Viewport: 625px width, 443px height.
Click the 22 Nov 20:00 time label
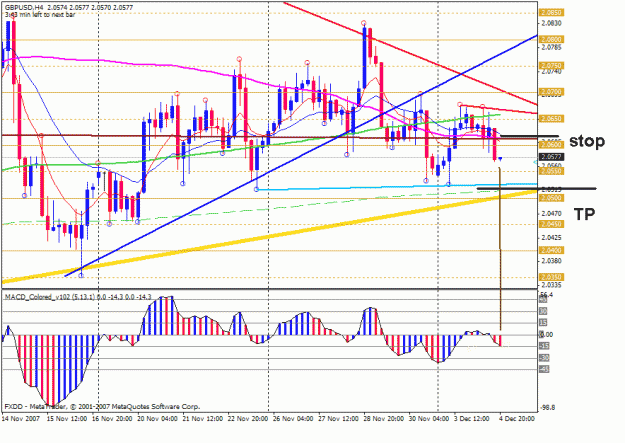248,419
